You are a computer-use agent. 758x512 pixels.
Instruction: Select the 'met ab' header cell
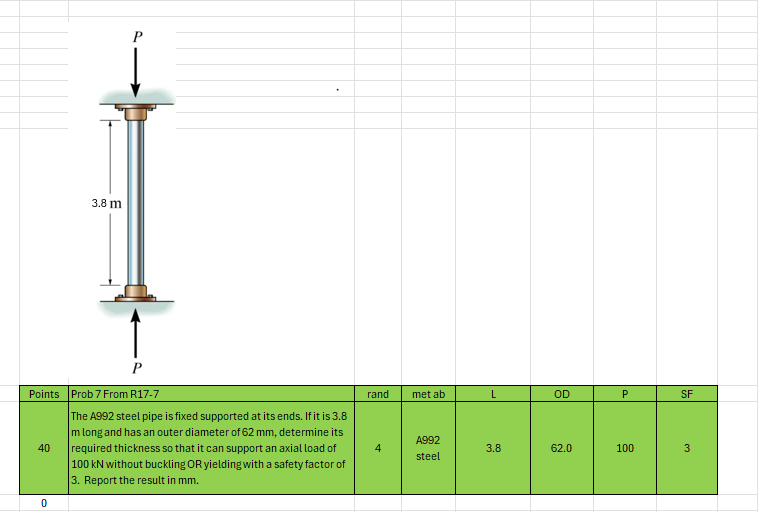point(428,394)
